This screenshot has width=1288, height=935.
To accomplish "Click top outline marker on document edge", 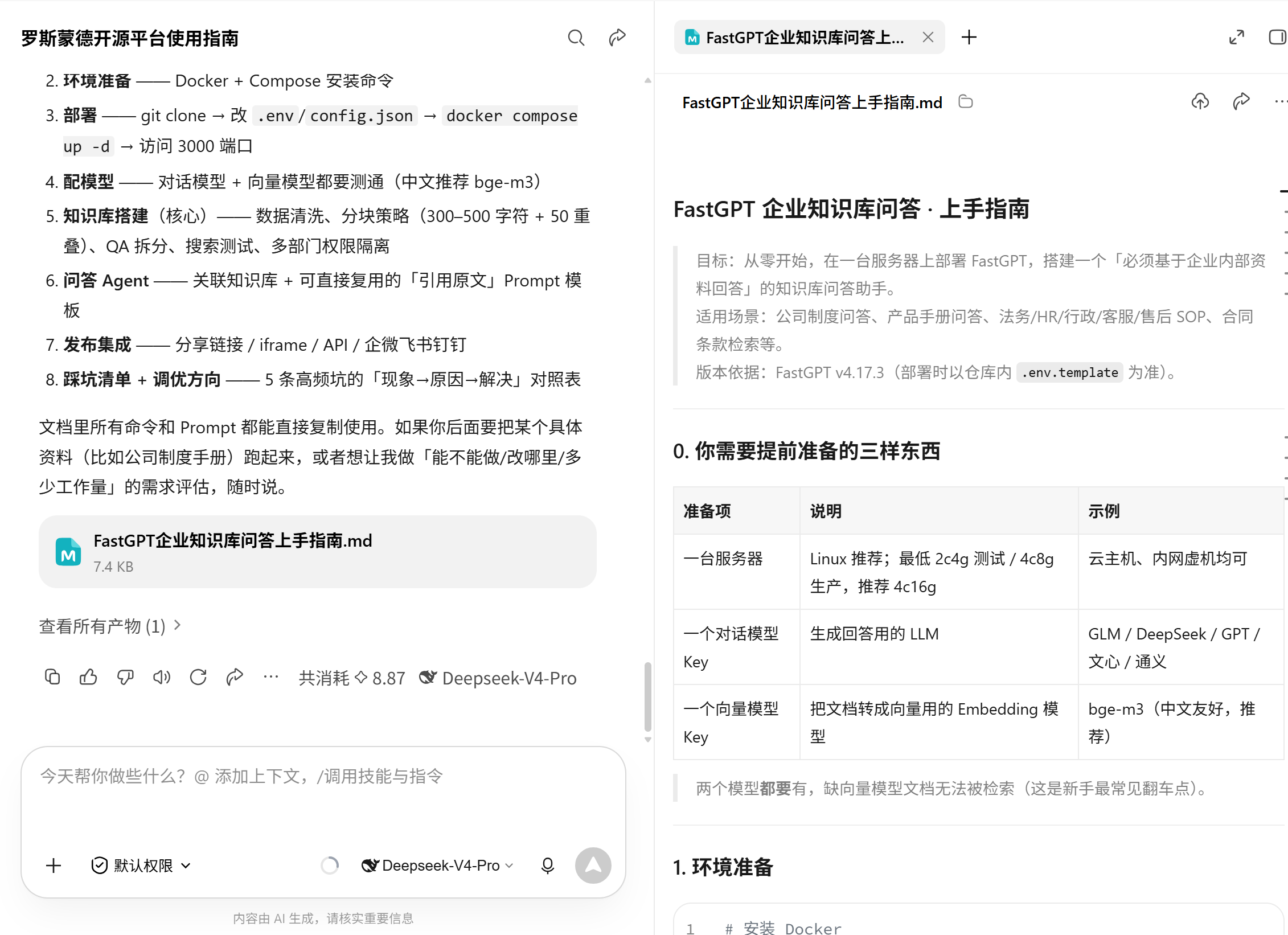I will (x=1284, y=191).
